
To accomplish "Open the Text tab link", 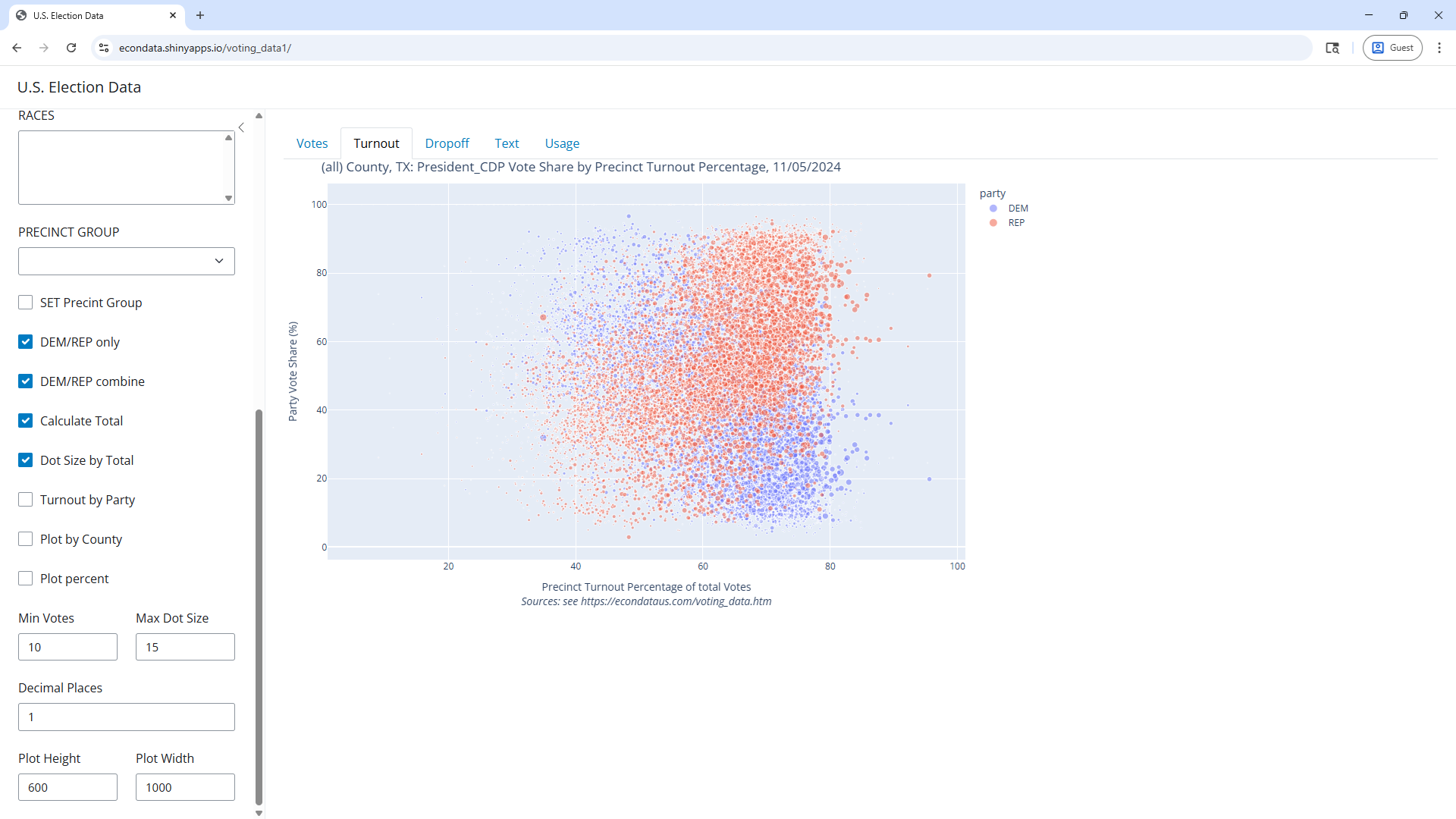I will tap(507, 143).
